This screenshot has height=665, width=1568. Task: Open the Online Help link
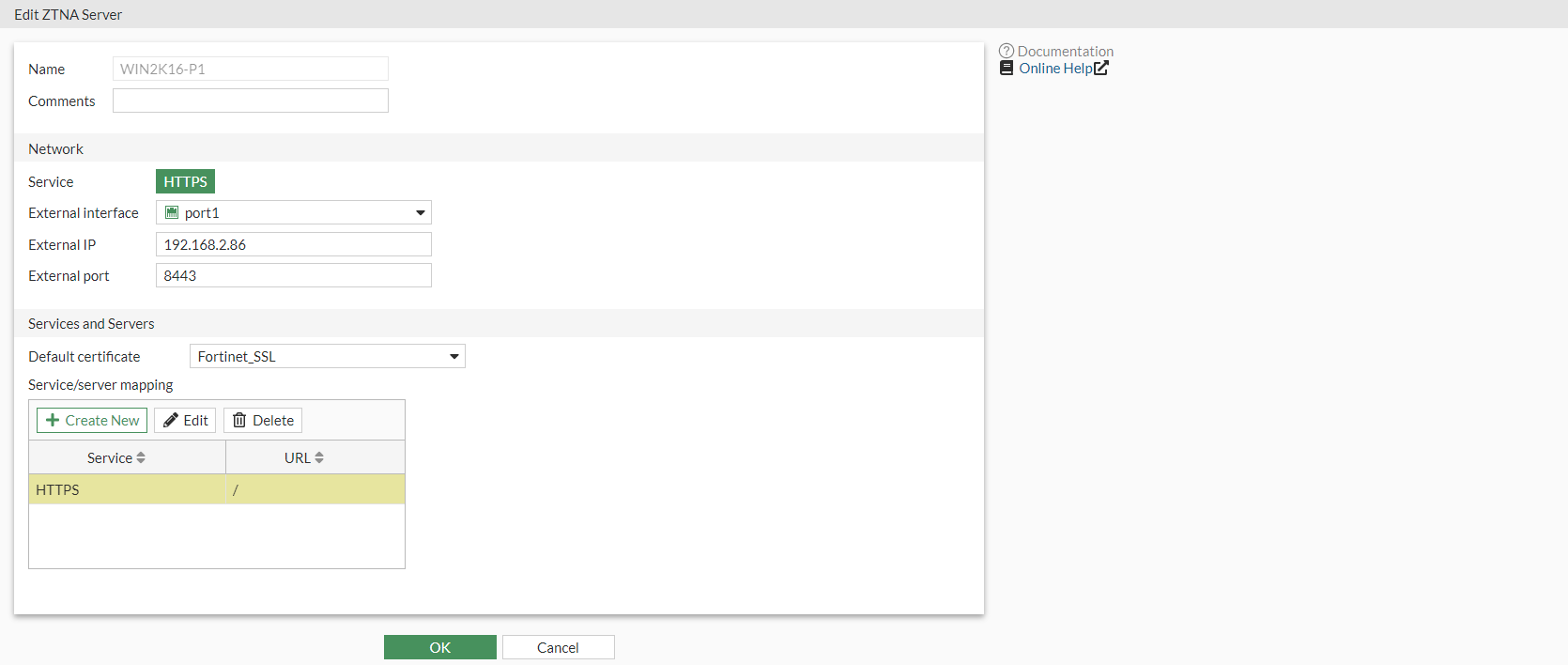[x=1055, y=69]
